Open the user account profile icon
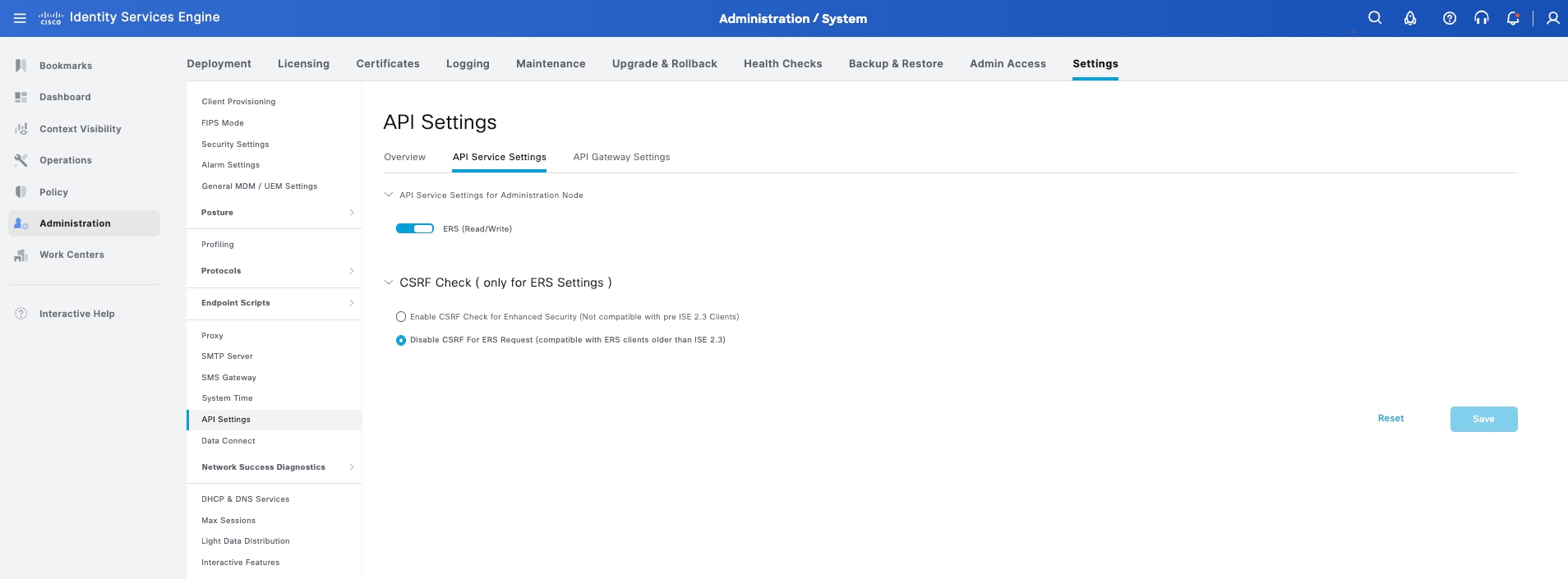Viewport: 1568px width, 579px height. 1553,18
